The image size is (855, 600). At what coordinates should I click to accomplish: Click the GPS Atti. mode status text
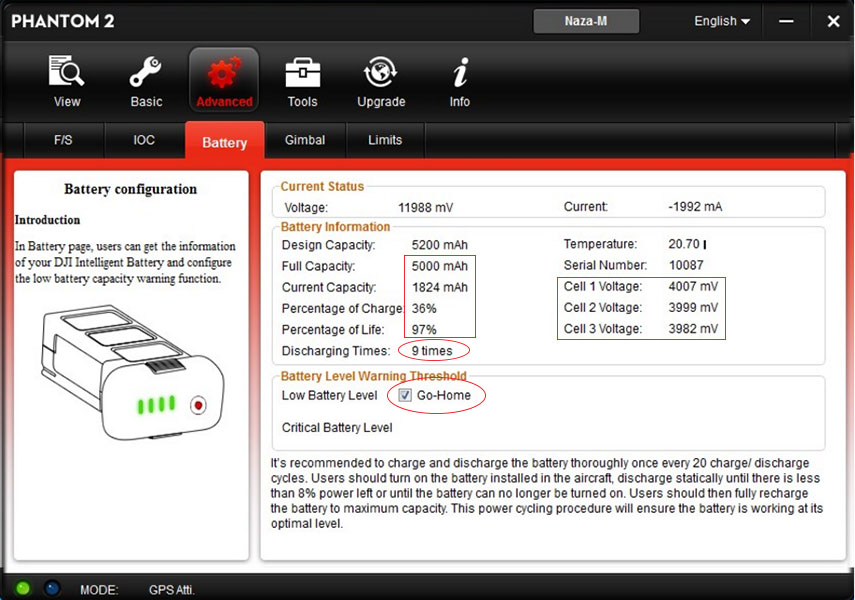172,590
